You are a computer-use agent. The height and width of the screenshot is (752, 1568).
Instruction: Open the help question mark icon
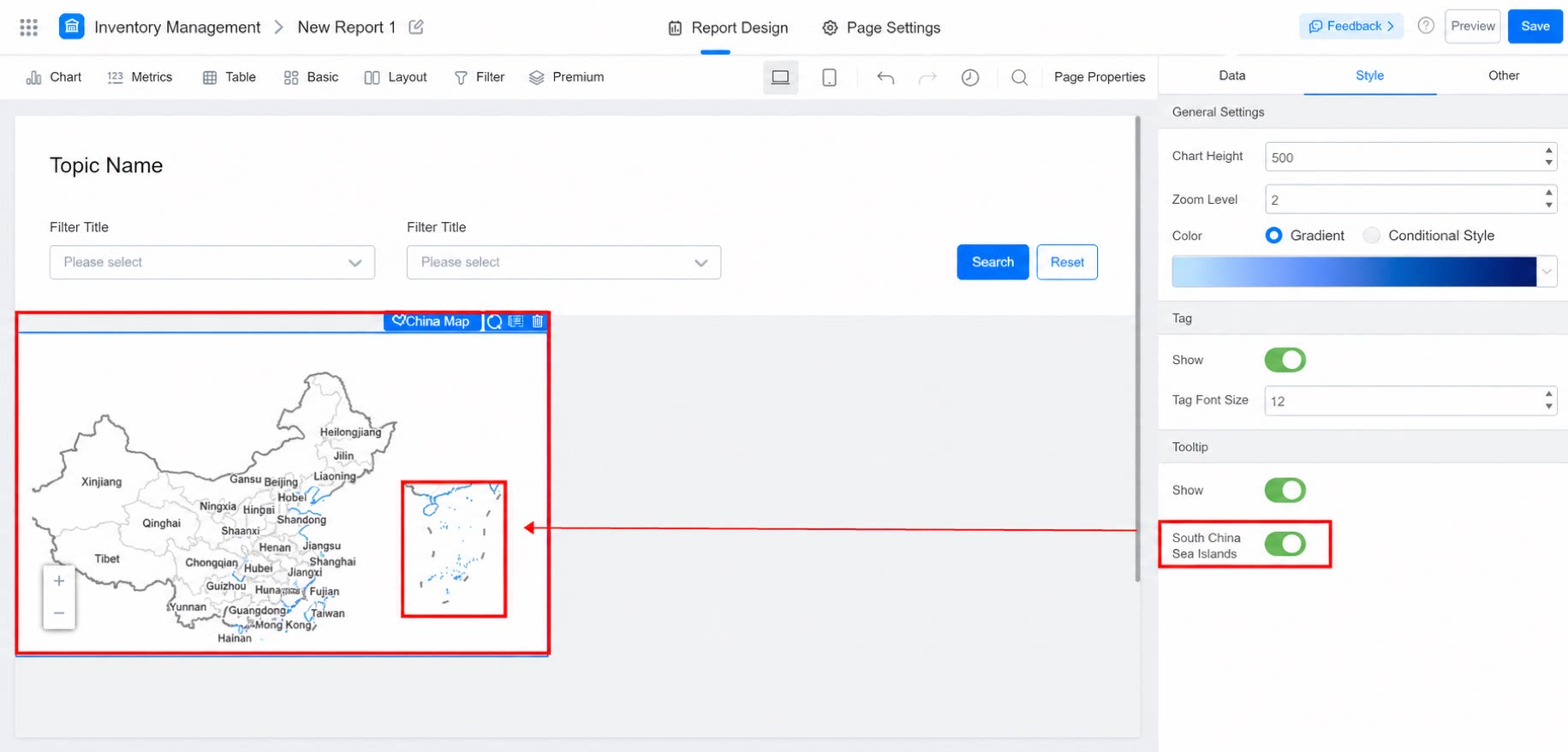click(1426, 26)
